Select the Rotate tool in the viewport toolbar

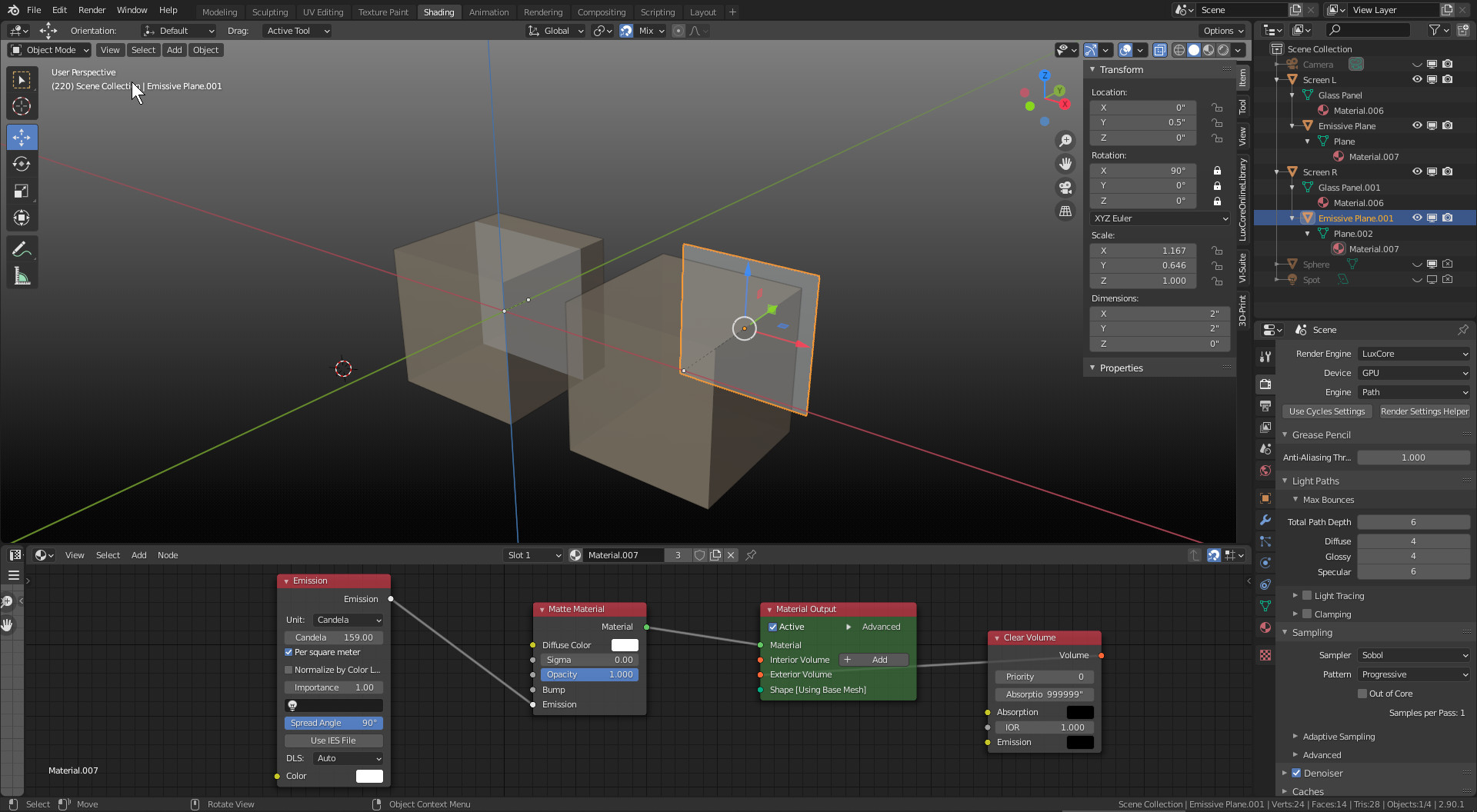tap(22, 165)
